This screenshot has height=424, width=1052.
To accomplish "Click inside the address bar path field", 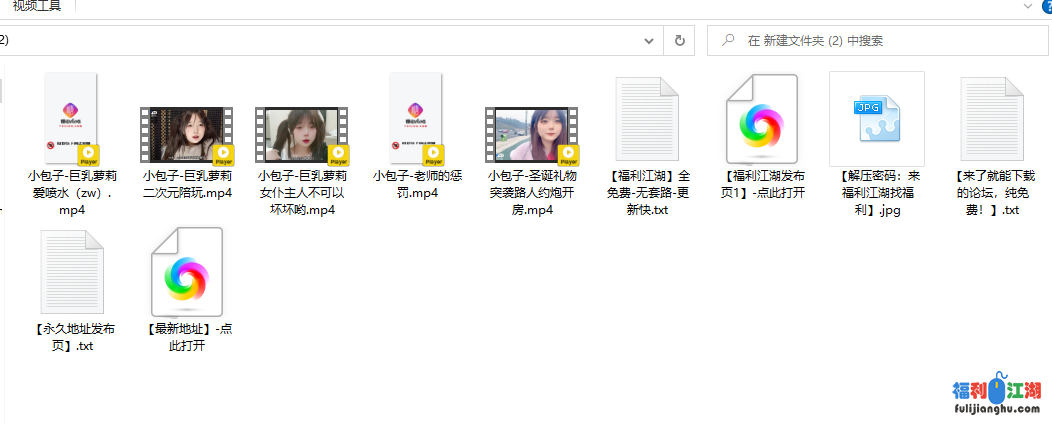I will click(320, 41).
